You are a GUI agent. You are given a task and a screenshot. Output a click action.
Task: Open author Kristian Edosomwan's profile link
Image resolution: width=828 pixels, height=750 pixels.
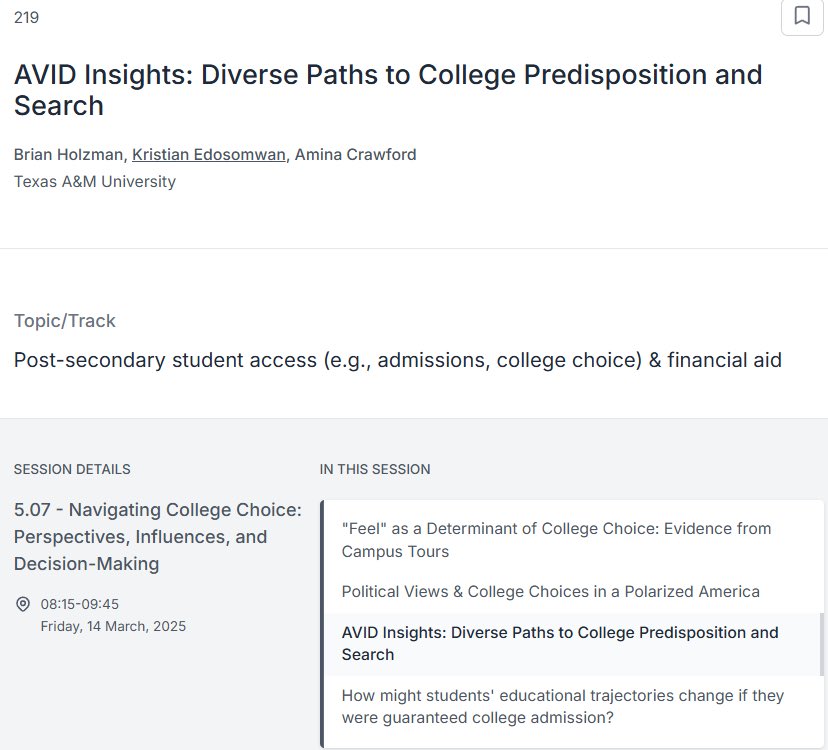coord(209,155)
